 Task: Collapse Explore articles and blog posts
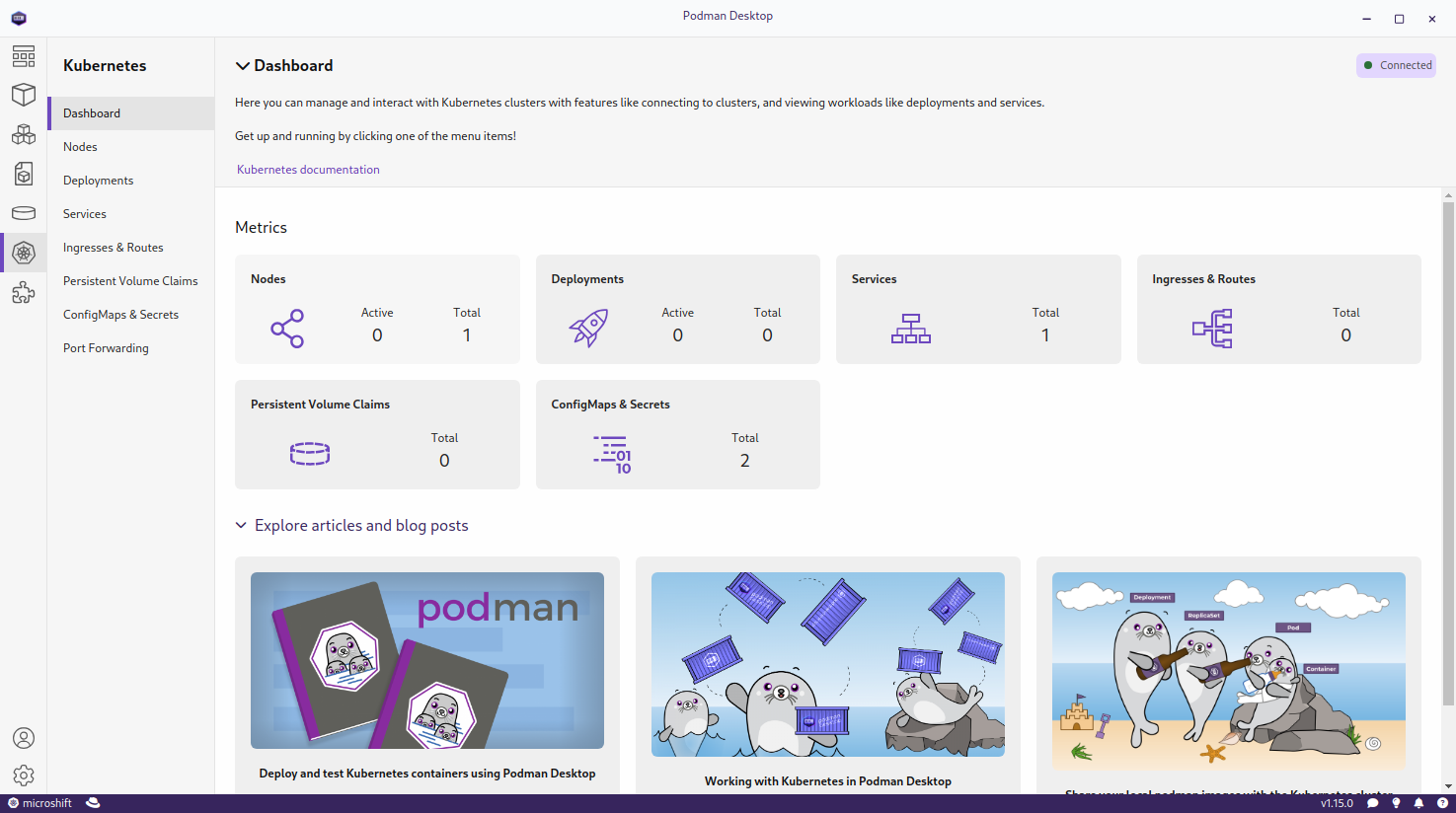click(x=241, y=525)
